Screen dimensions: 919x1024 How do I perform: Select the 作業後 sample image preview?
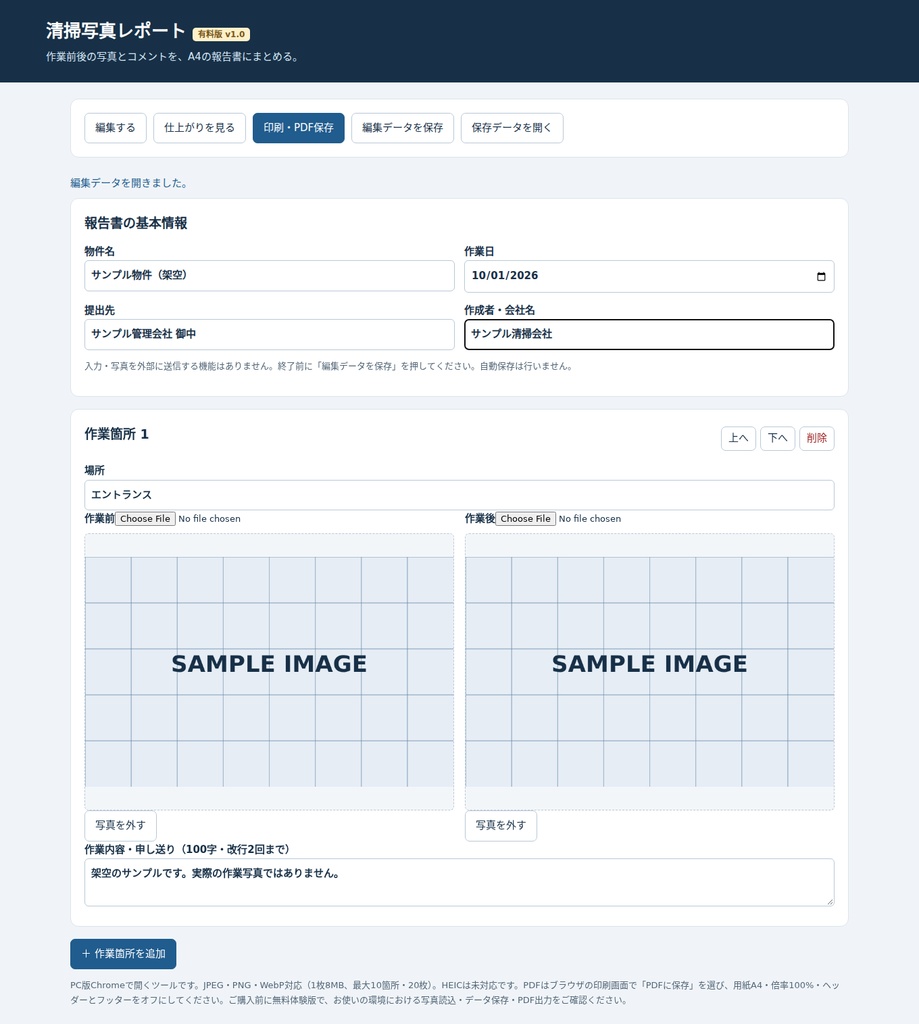[649, 672]
